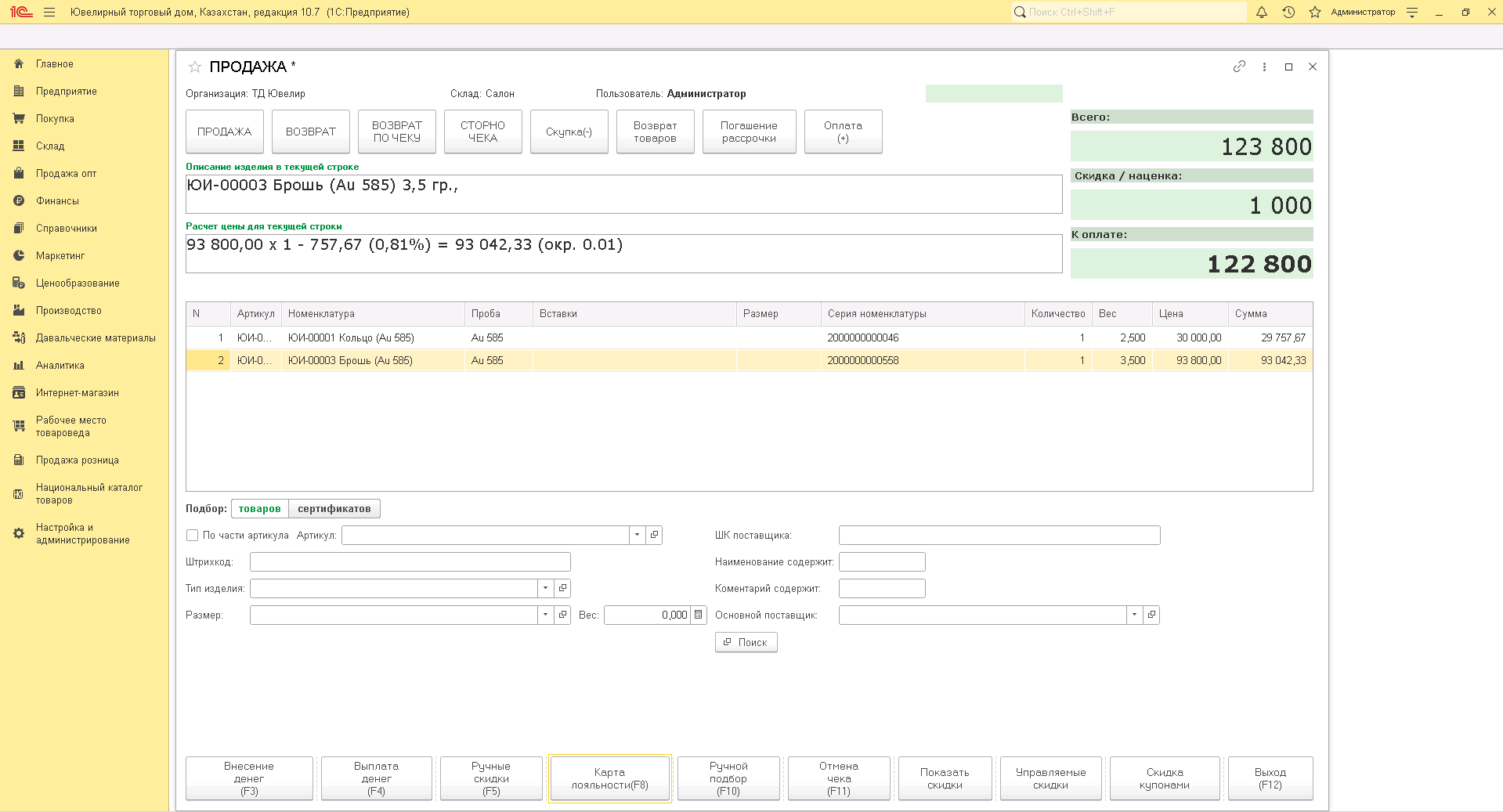1503x812 pixels.
Task: Copy link to the ПРОДАЖА form
Action: click(x=1239, y=67)
